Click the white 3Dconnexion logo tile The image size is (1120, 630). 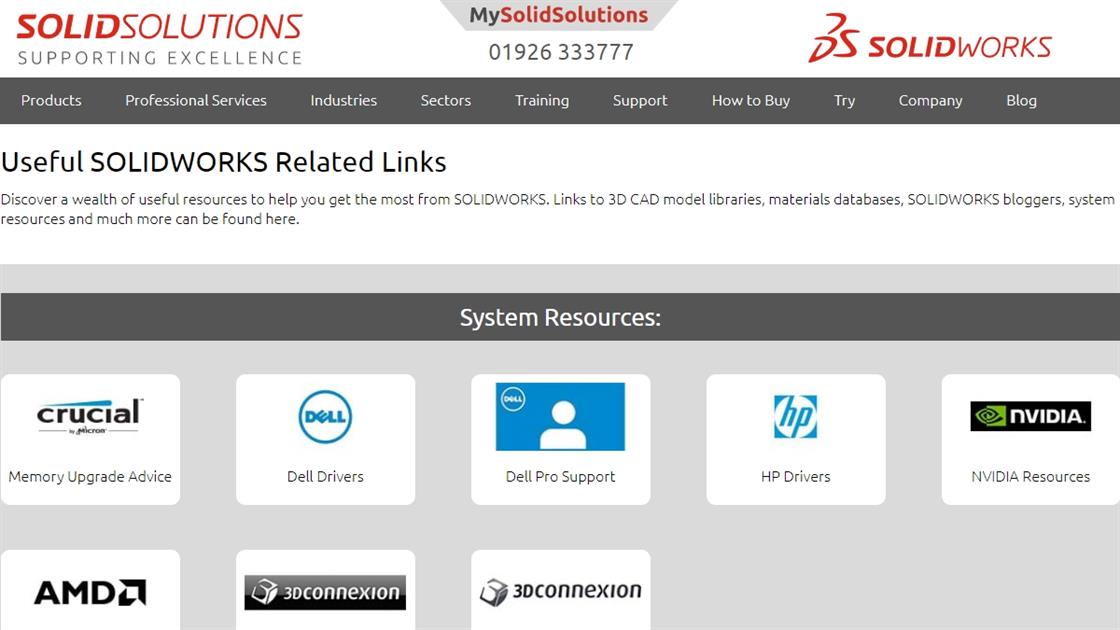[x=560, y=591]
